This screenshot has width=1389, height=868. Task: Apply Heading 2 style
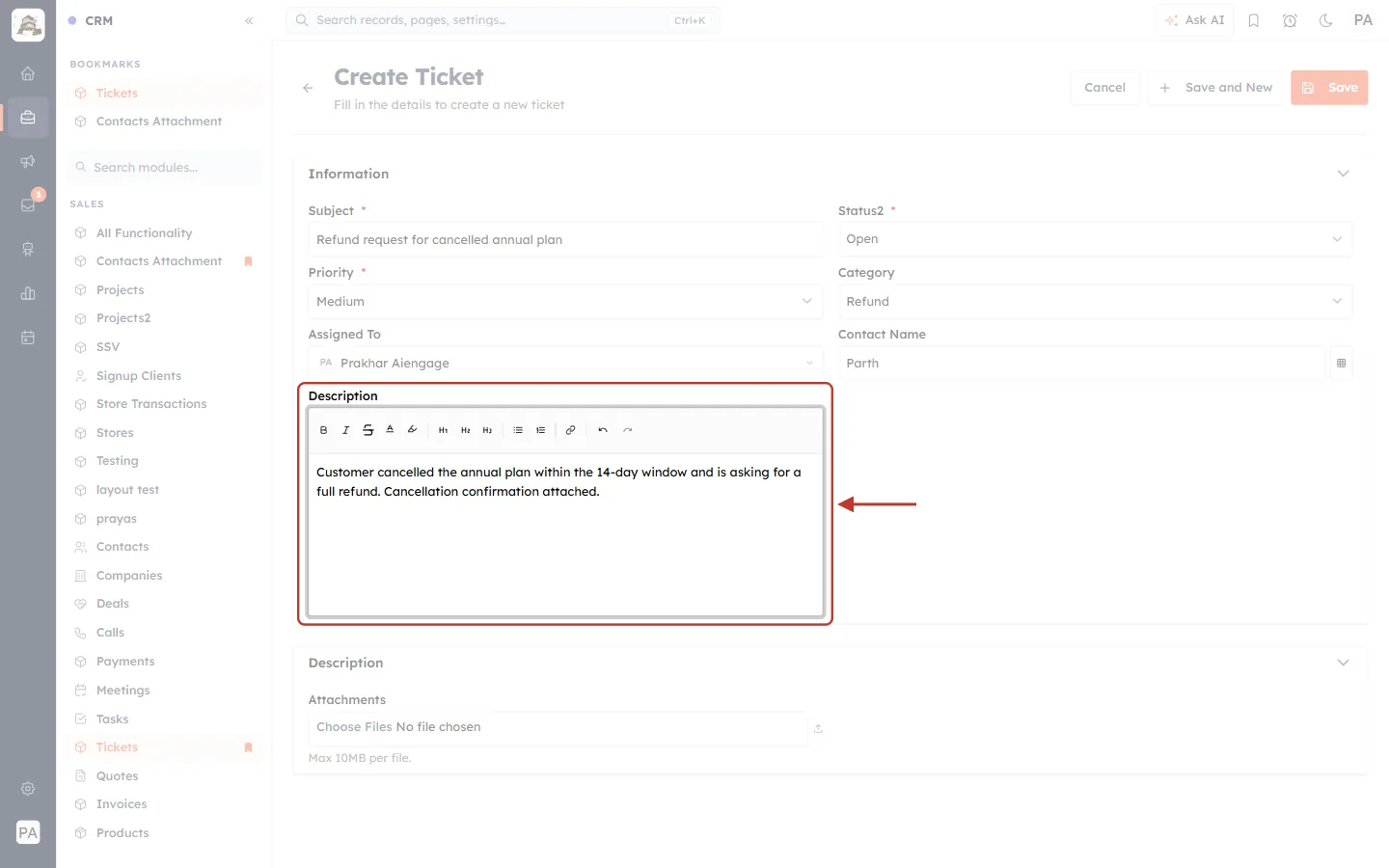coord(465,430)
